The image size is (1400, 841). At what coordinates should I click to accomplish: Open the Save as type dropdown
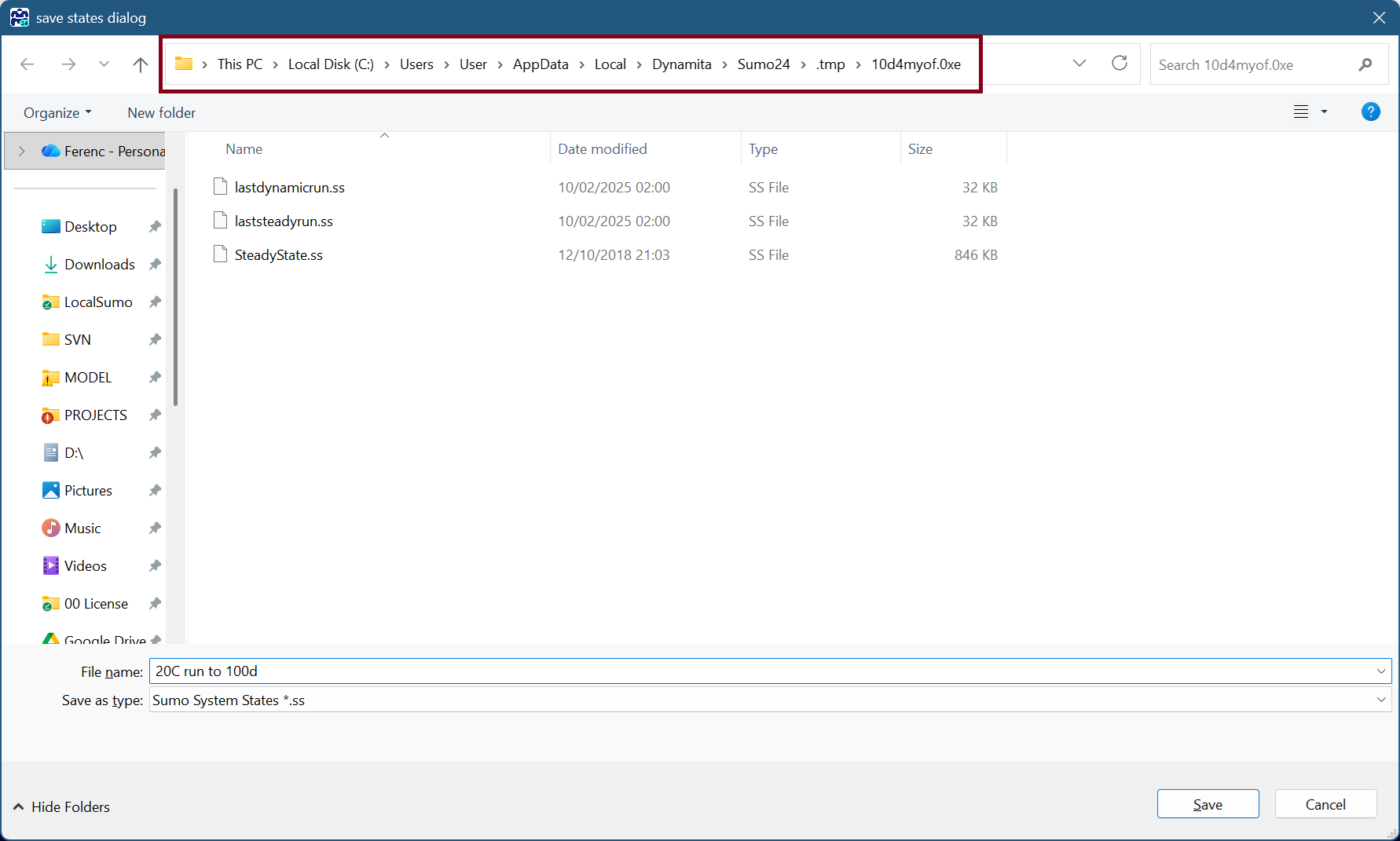1380,700
